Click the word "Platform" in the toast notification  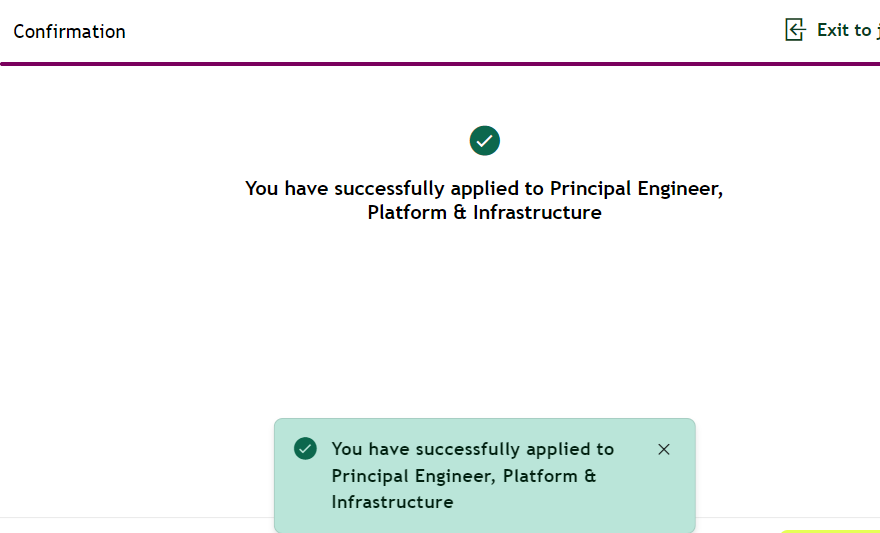(540, 476)
